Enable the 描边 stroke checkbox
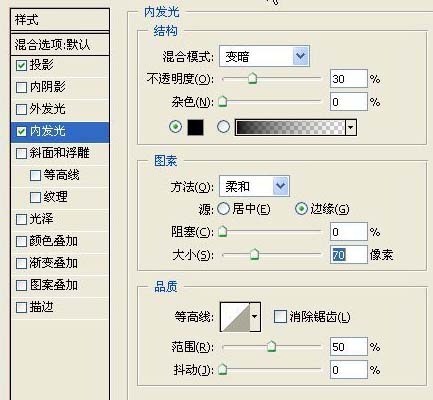This screenshot has height=400, width=433. (21, 307)
